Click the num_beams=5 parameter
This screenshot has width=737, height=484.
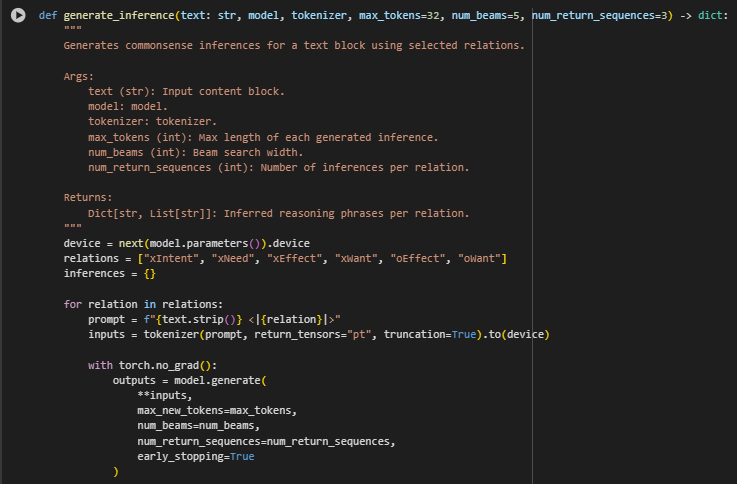tap(485, 16)
